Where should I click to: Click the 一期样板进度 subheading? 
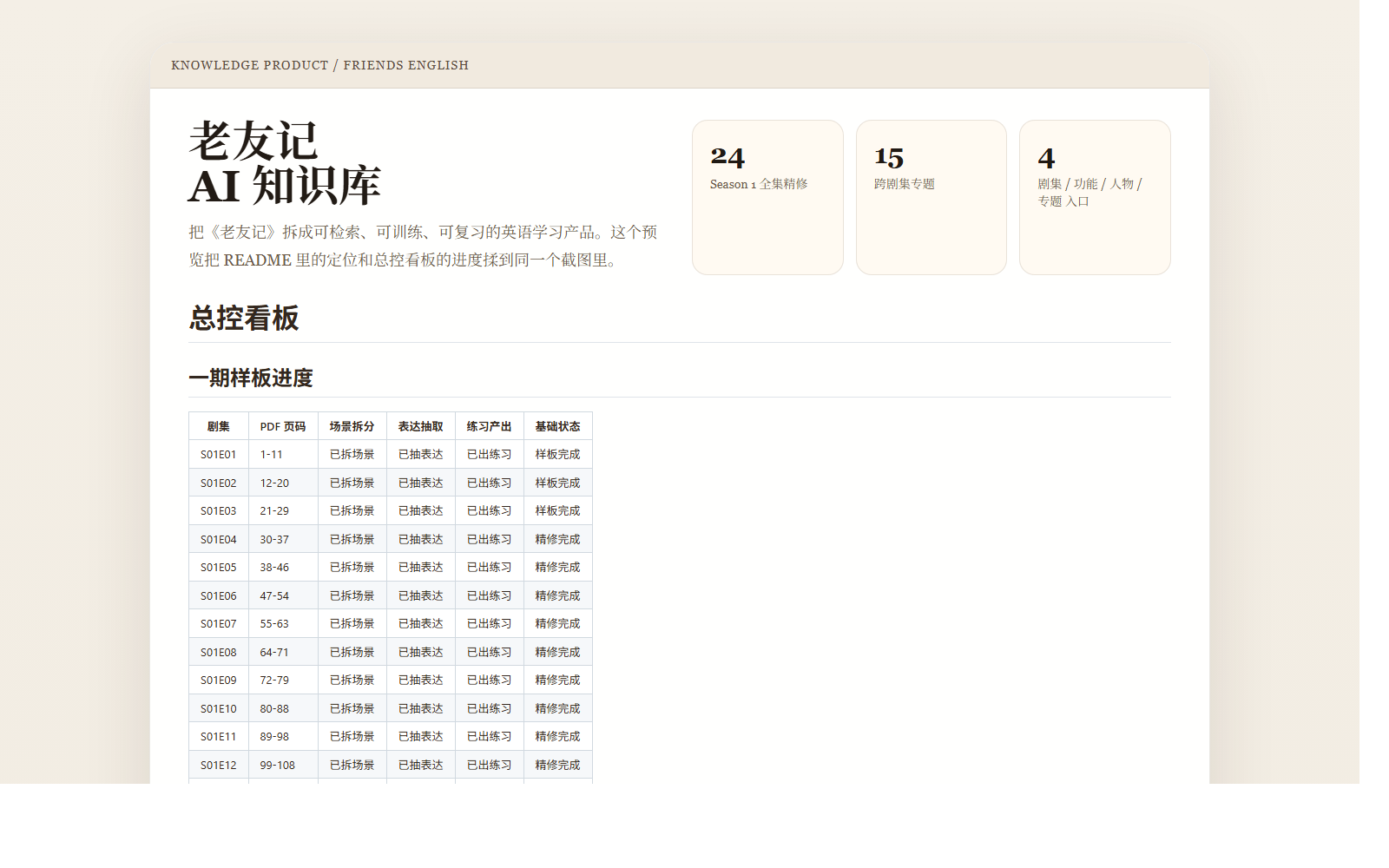(x=251, y=378)
